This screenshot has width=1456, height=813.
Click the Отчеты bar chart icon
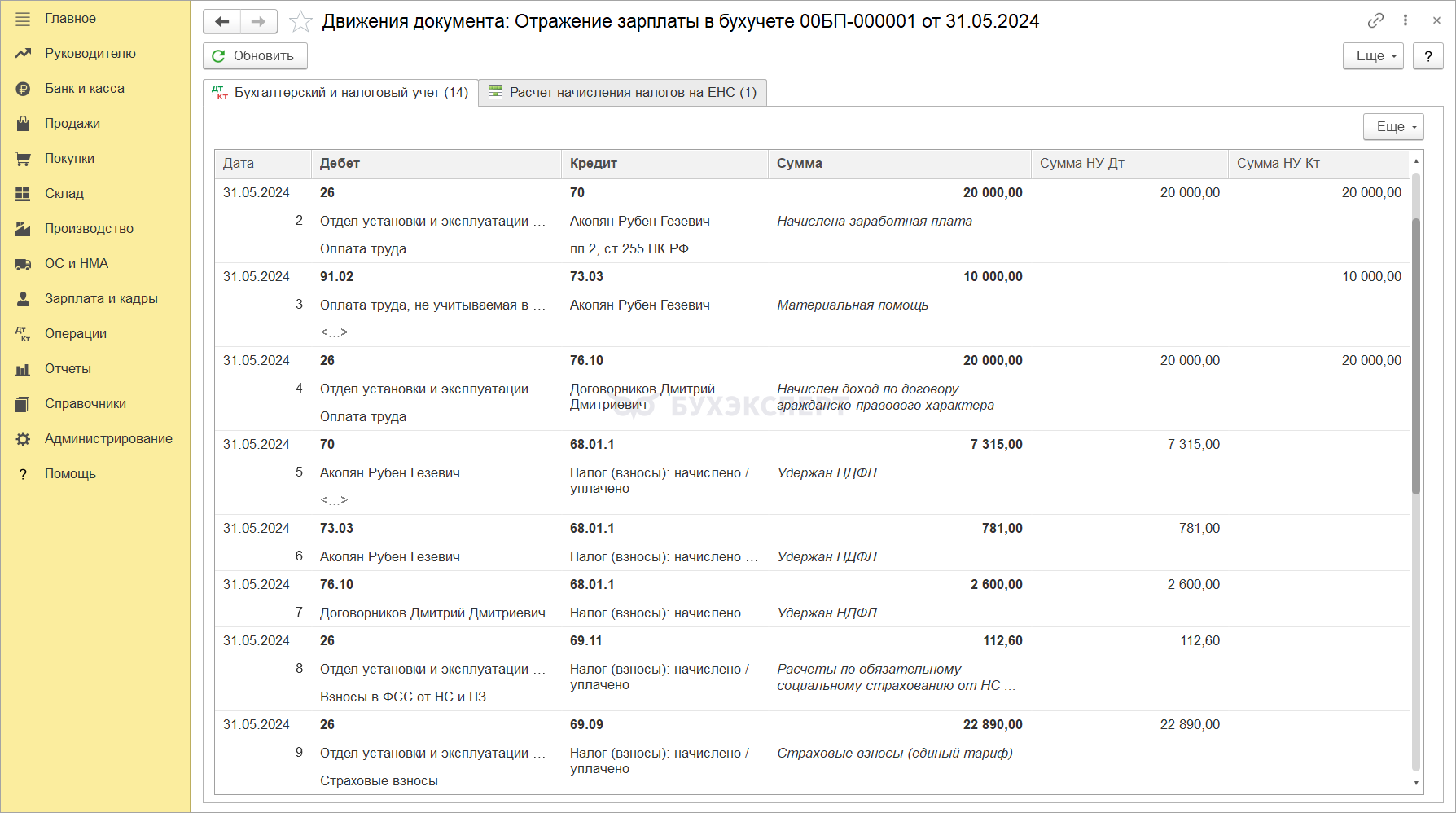point(23,369)
